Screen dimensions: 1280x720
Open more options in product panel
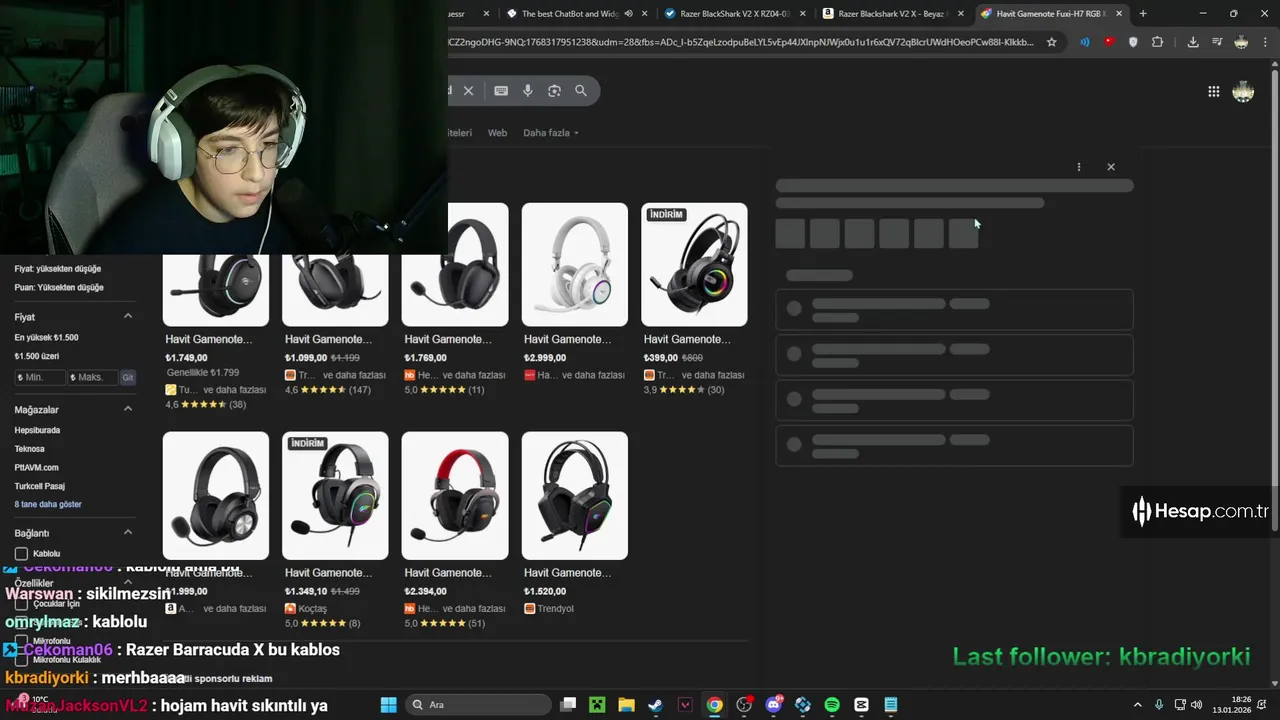click(x=1078, y=167)
